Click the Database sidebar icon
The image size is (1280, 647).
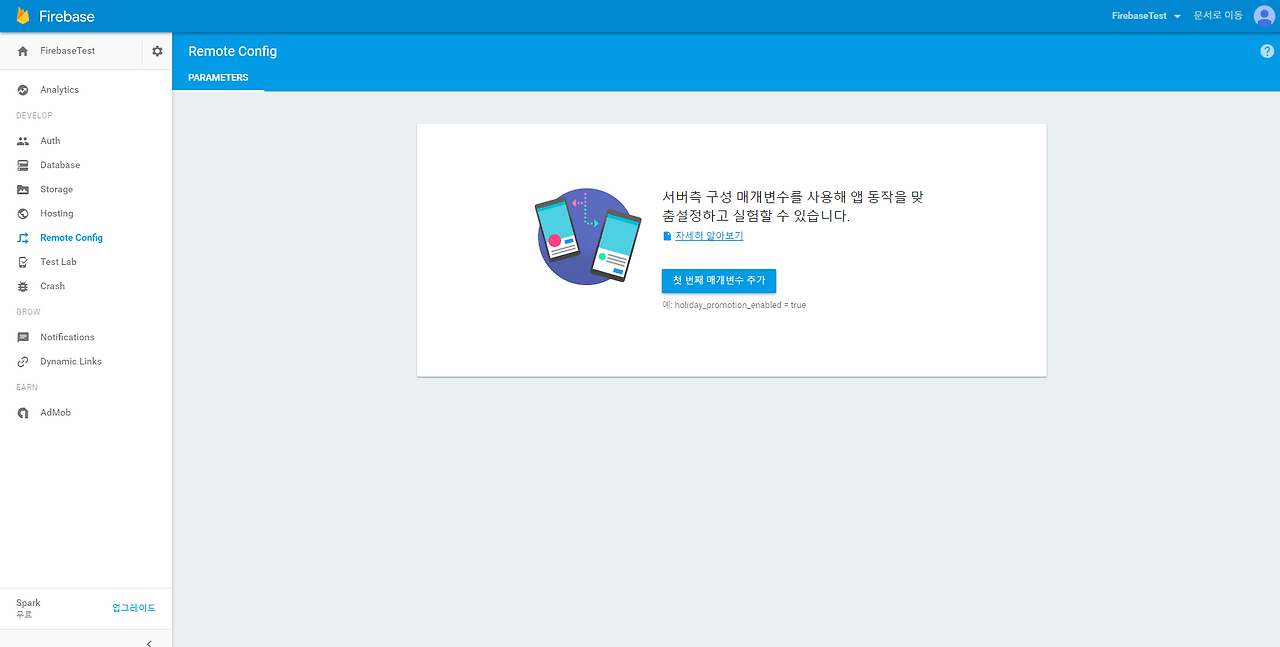[x=23, y=165]
